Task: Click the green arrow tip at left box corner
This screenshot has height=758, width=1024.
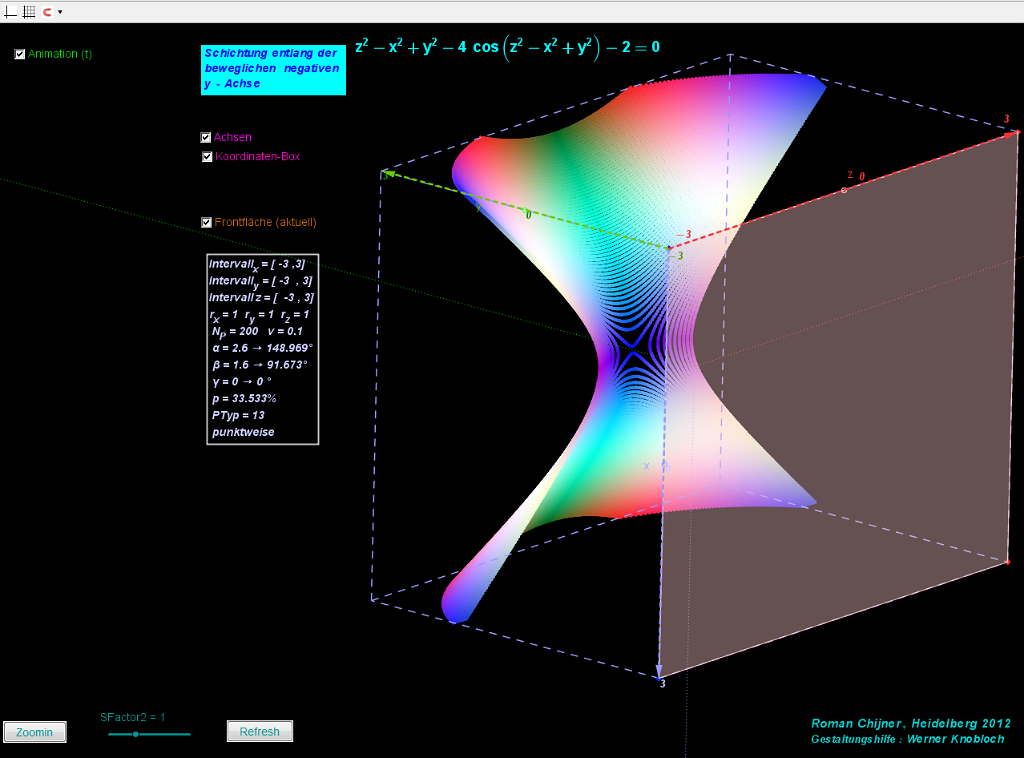Action: click(x=386, y=174)
